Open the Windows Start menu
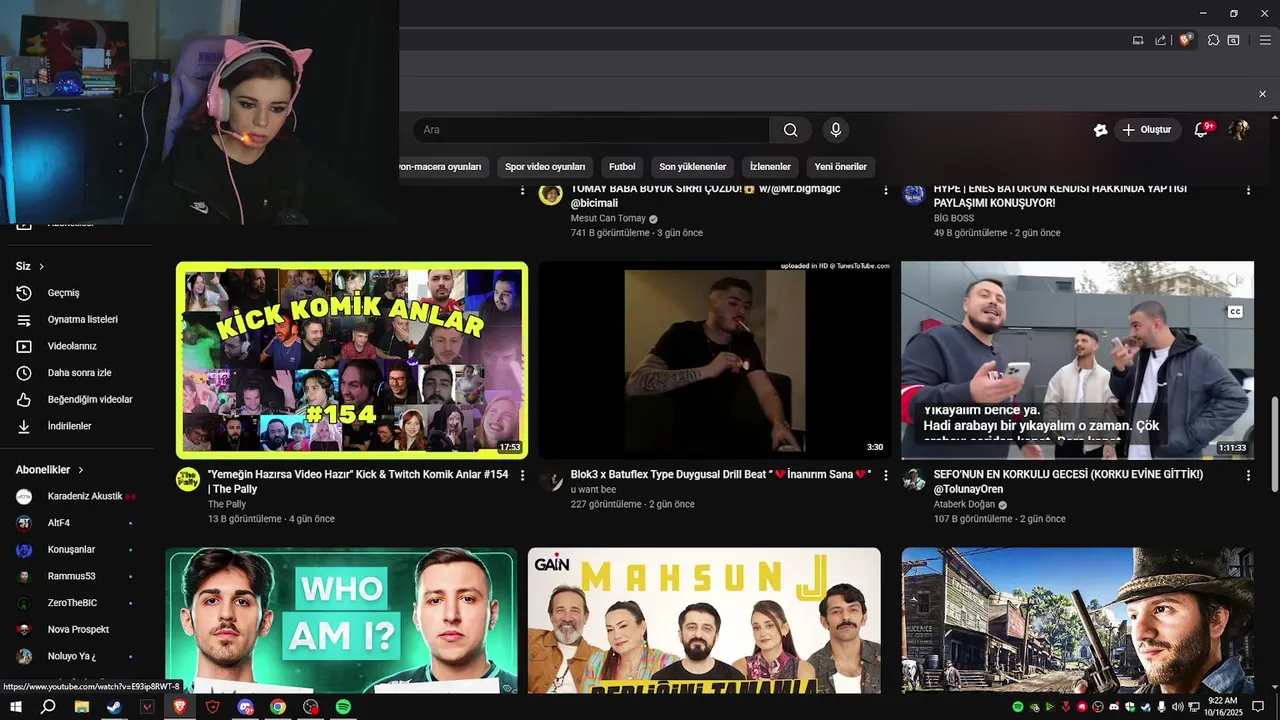Image resolution: width=1280 pixels, height=720 pixels. [x=16, y=707]
